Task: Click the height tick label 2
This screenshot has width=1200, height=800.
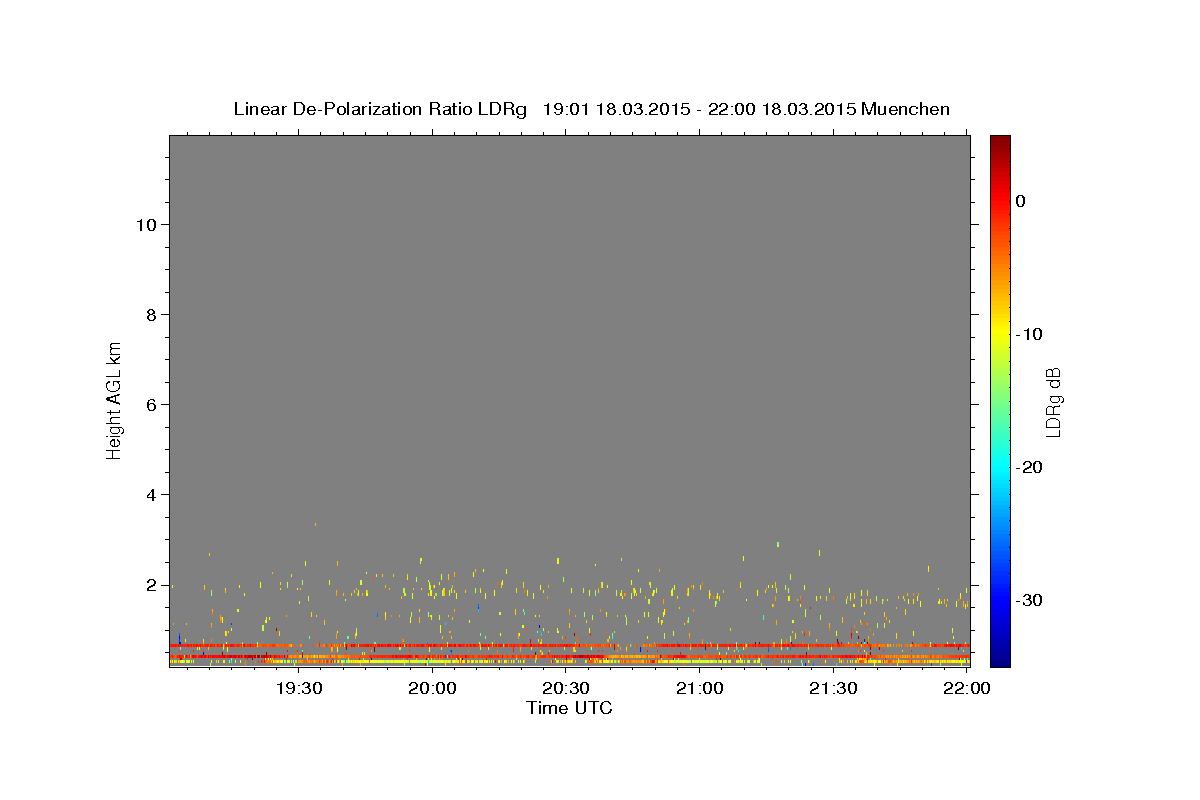Action: 149,585
